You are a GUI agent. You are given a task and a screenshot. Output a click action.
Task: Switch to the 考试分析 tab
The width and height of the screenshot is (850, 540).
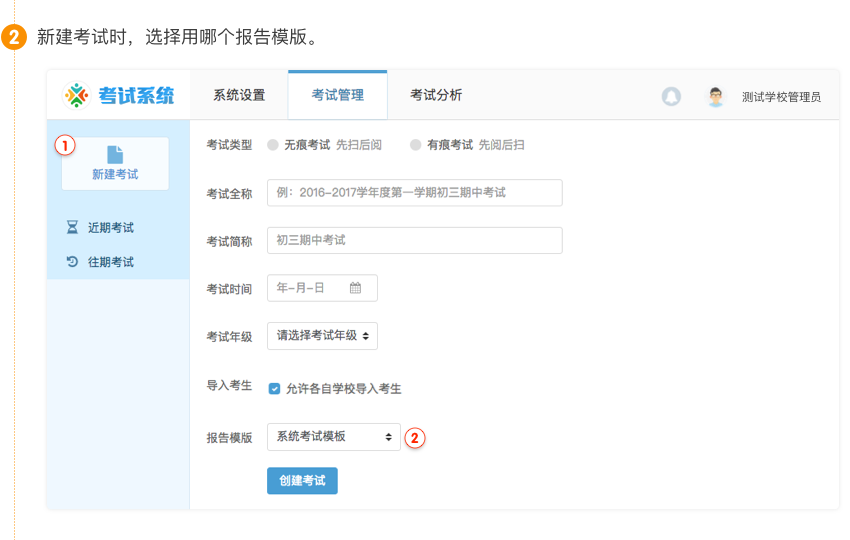coord(436,96)
